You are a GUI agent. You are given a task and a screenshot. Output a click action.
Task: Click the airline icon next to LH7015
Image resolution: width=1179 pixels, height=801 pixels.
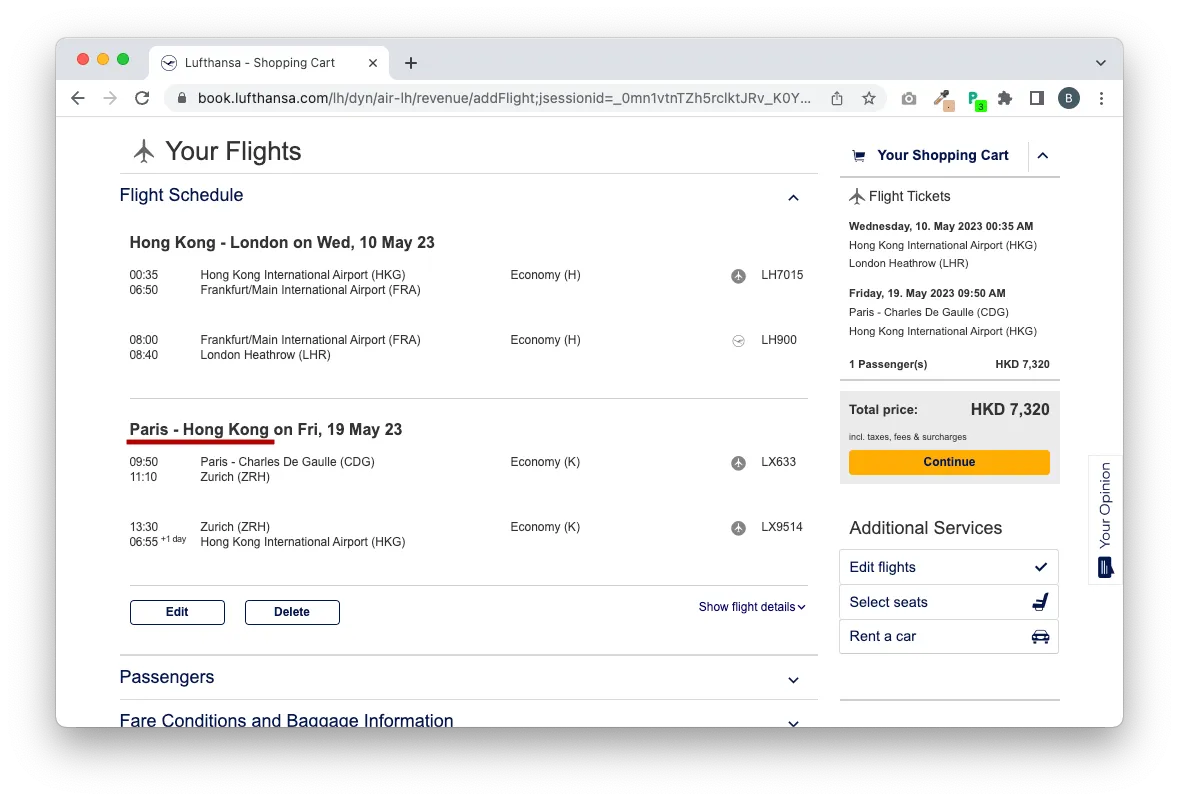[x=738, y=276]
